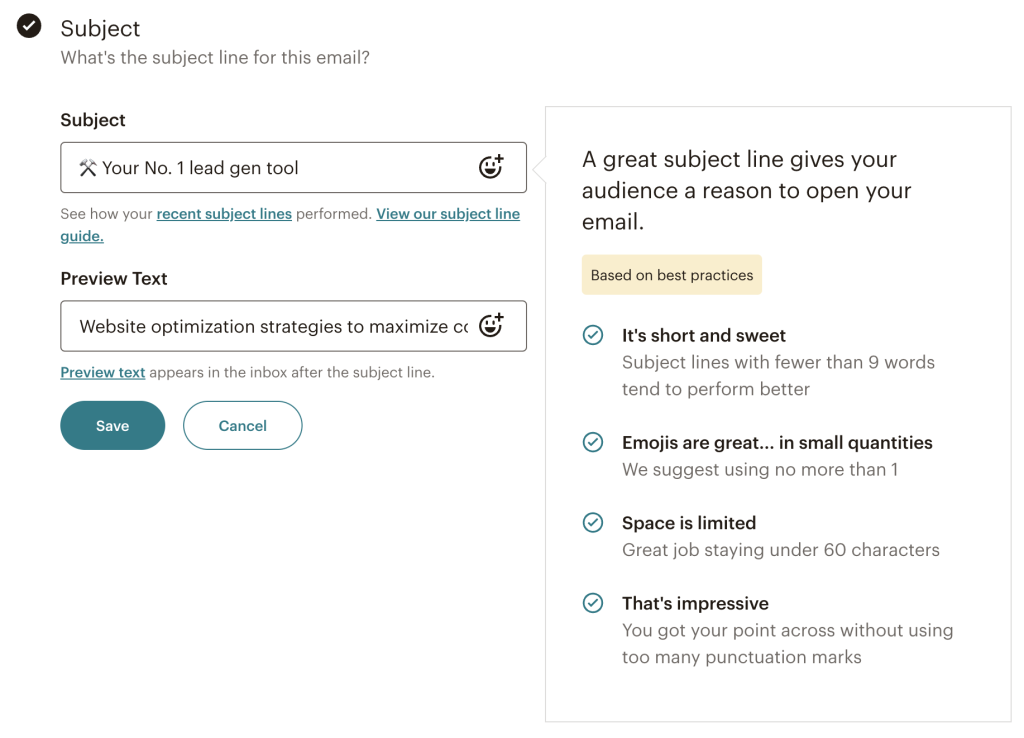Click the check icon beside "That's impressive"

click(593, 603)
